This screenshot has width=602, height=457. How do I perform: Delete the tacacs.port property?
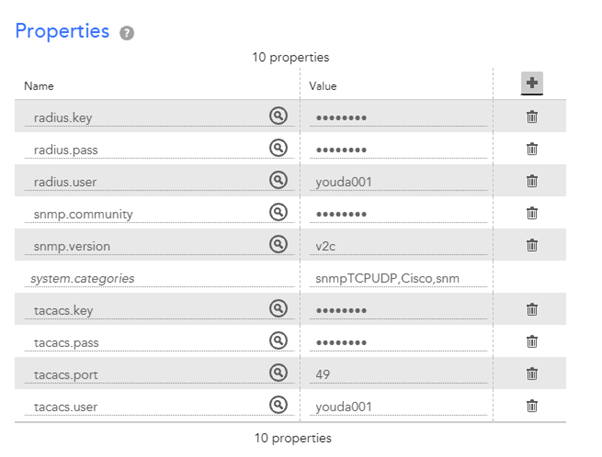[532, 373]
